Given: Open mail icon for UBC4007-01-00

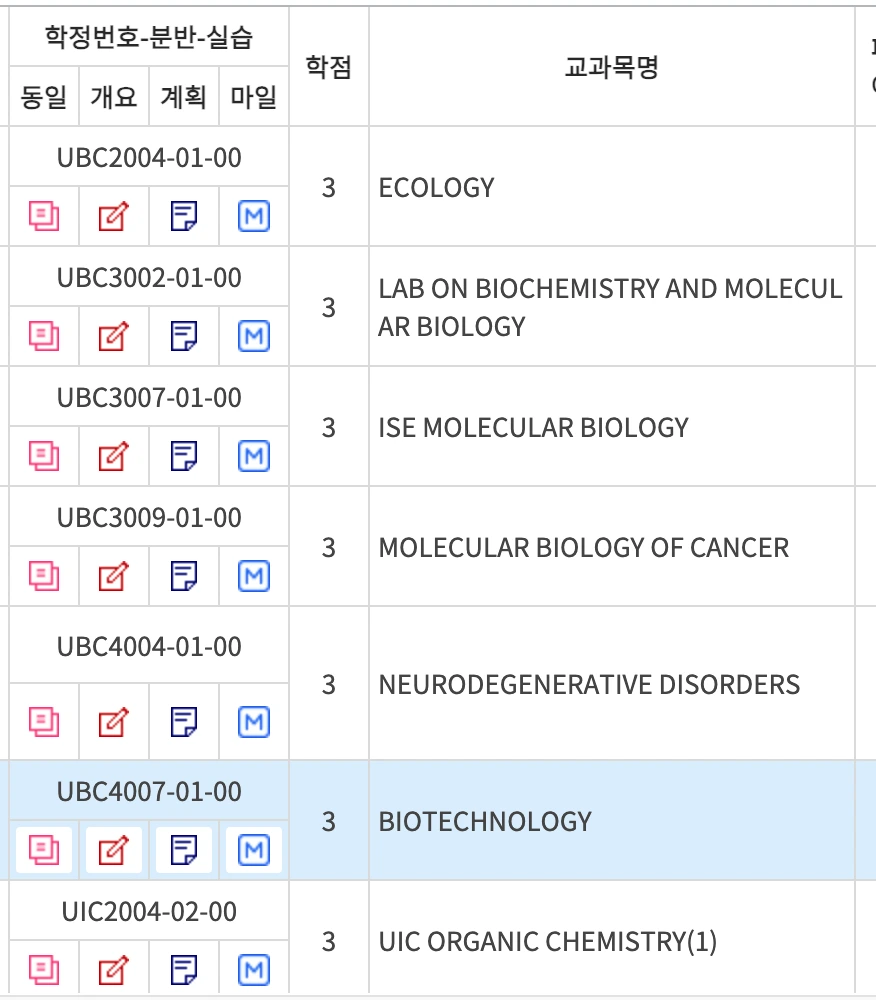Looking at the screenshot, I should click(254, 849).
